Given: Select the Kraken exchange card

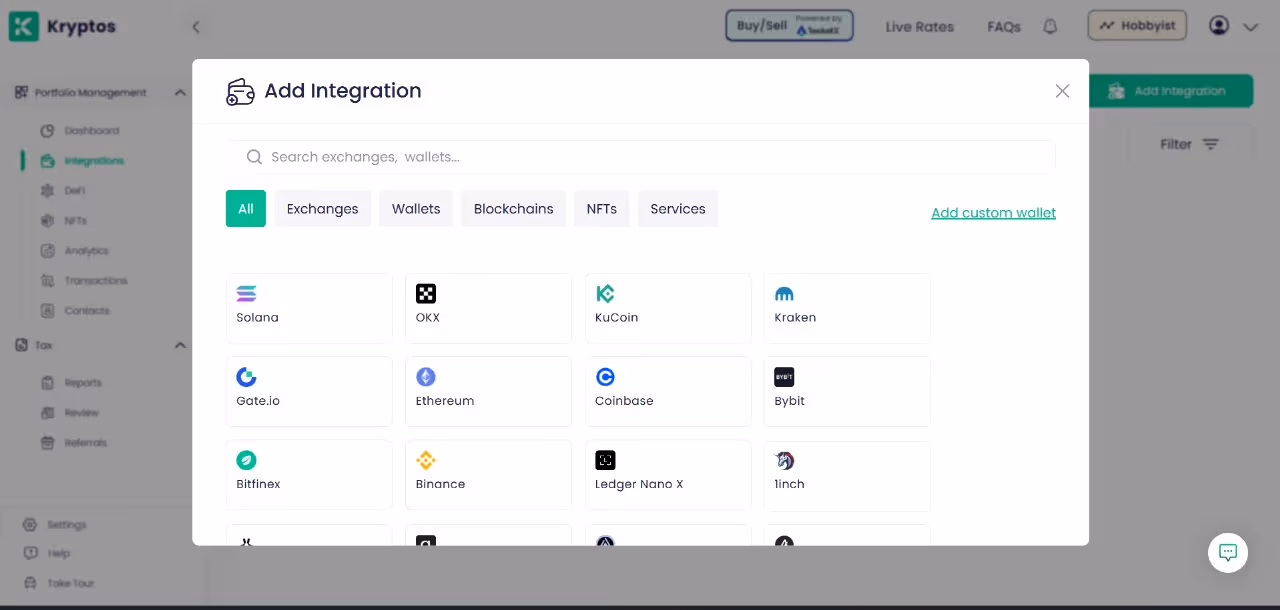Looking at the screenshot, I should click(847, 308).
